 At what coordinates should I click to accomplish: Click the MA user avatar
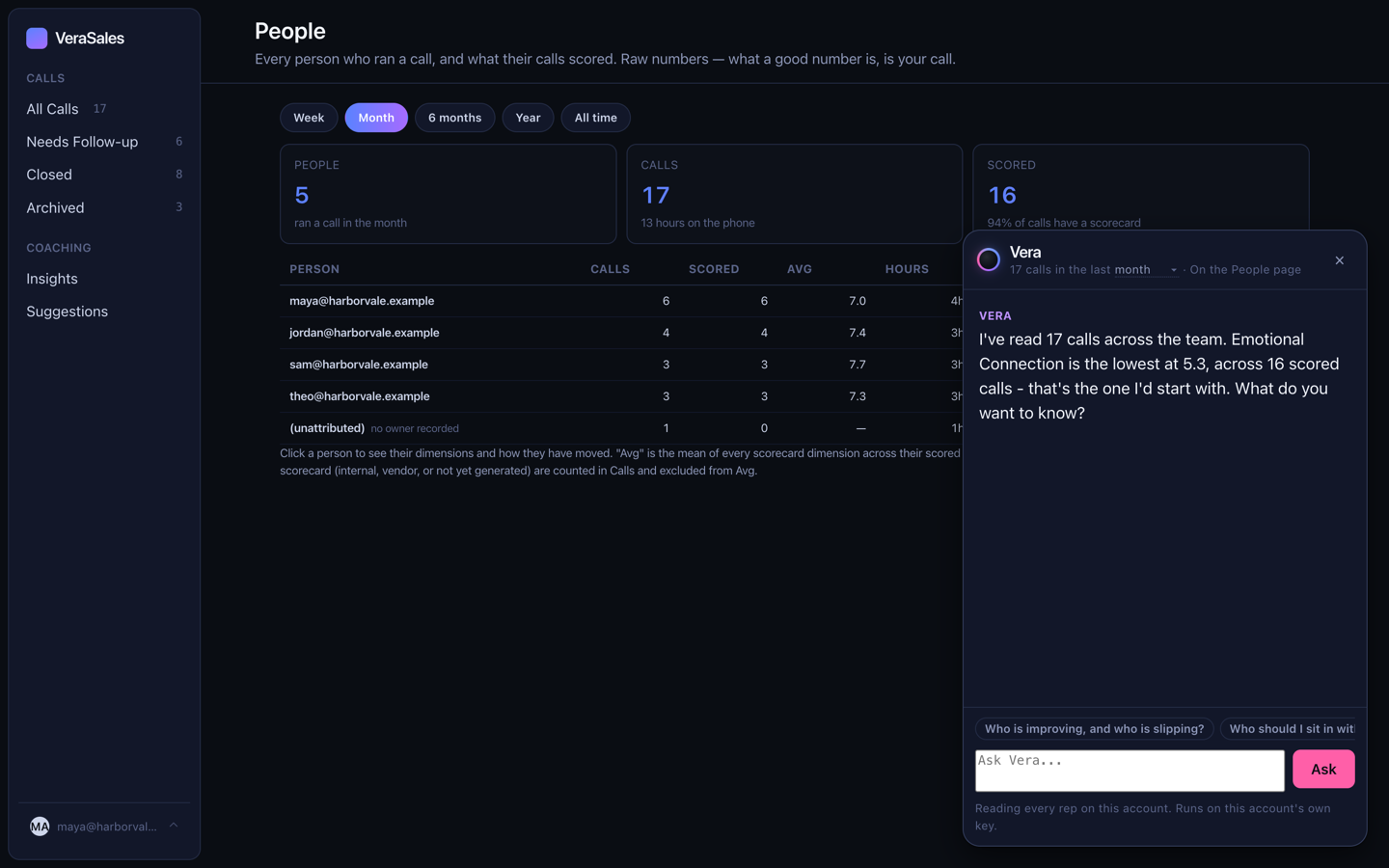point(40,827)
